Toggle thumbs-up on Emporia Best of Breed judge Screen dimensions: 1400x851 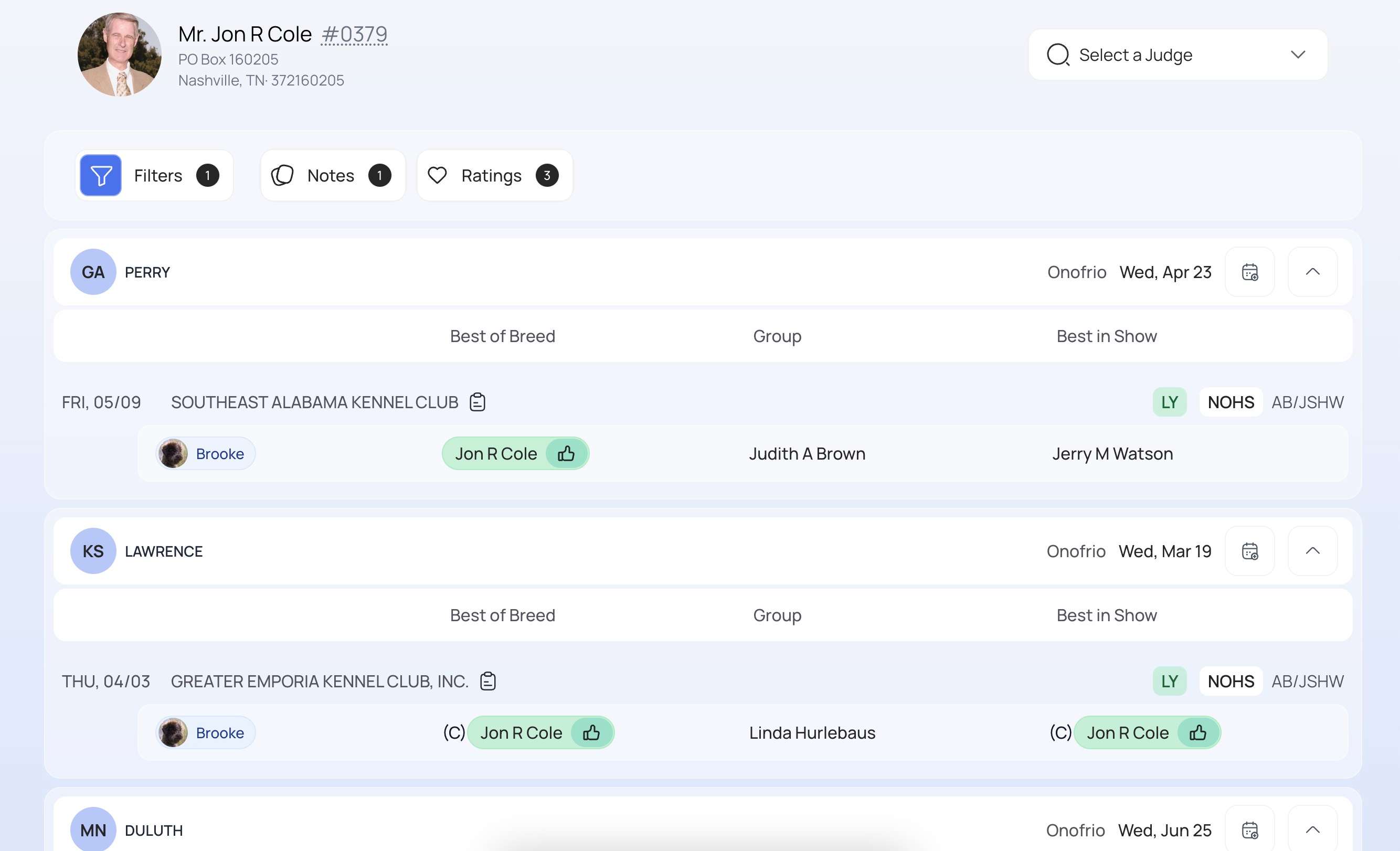tap(591, 733)
